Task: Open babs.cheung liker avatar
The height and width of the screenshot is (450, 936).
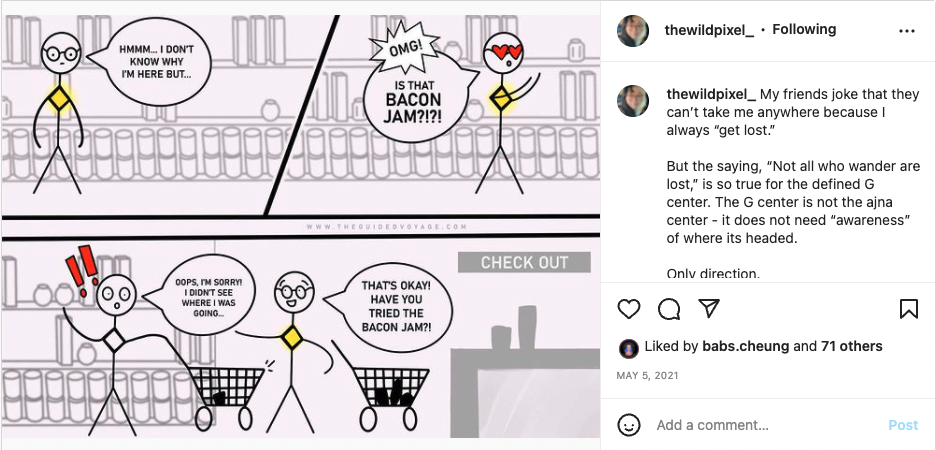Action: click(629, 349)
